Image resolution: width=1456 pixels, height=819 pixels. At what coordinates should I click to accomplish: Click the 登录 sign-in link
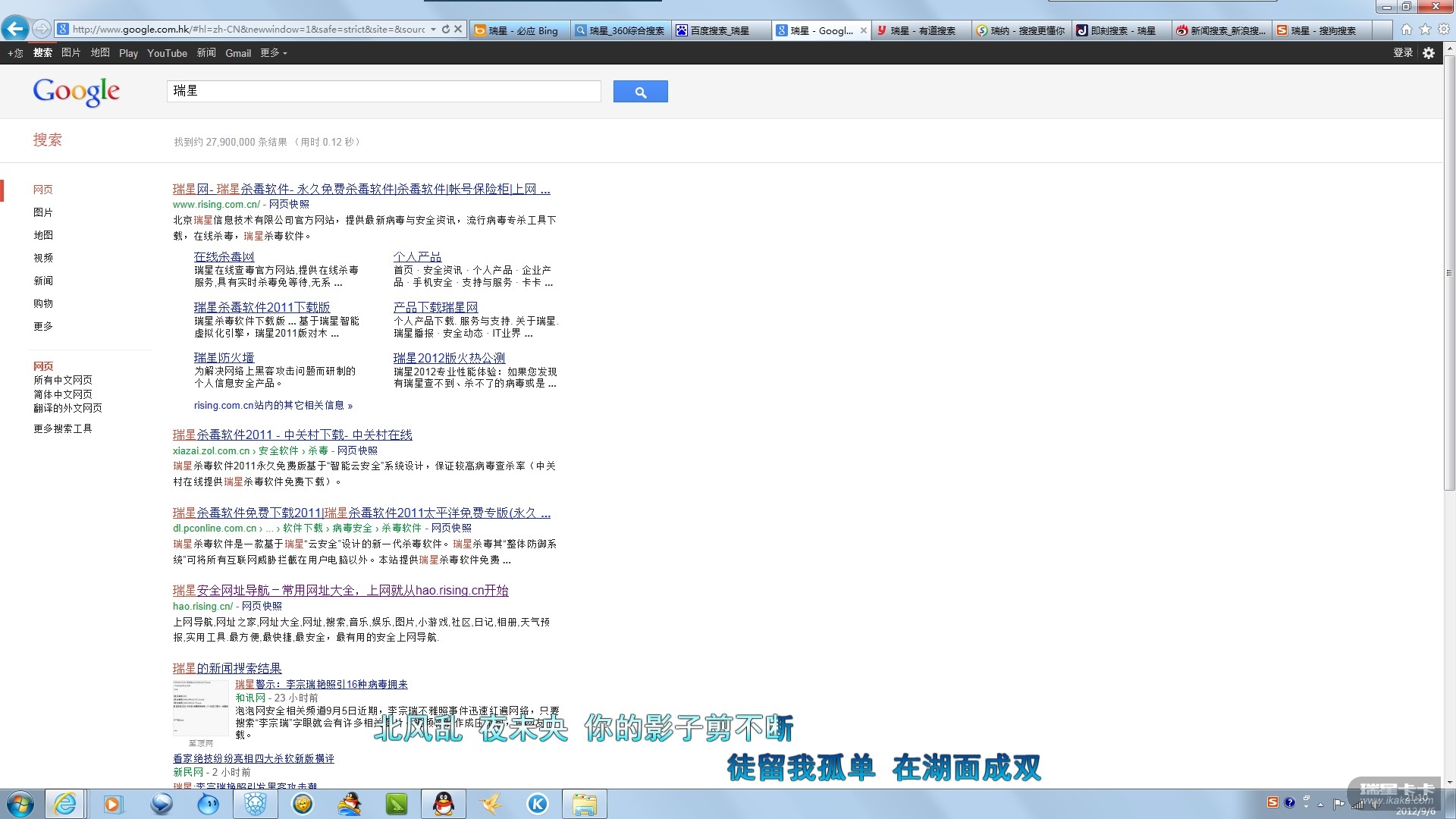[1402, 53]
